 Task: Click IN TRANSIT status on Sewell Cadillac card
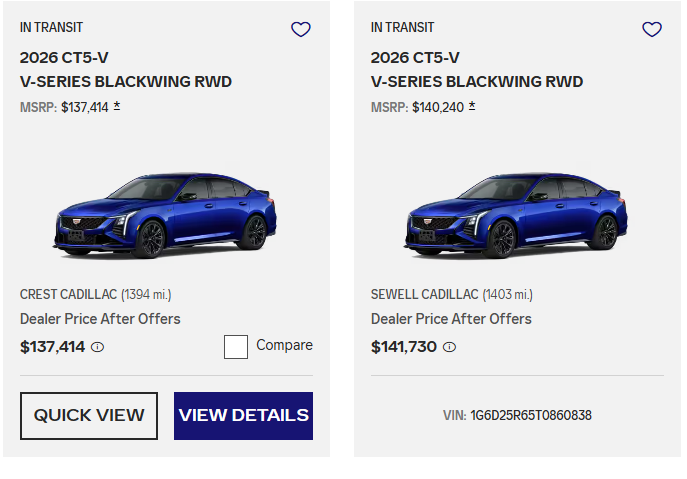[x=402, y=28]
